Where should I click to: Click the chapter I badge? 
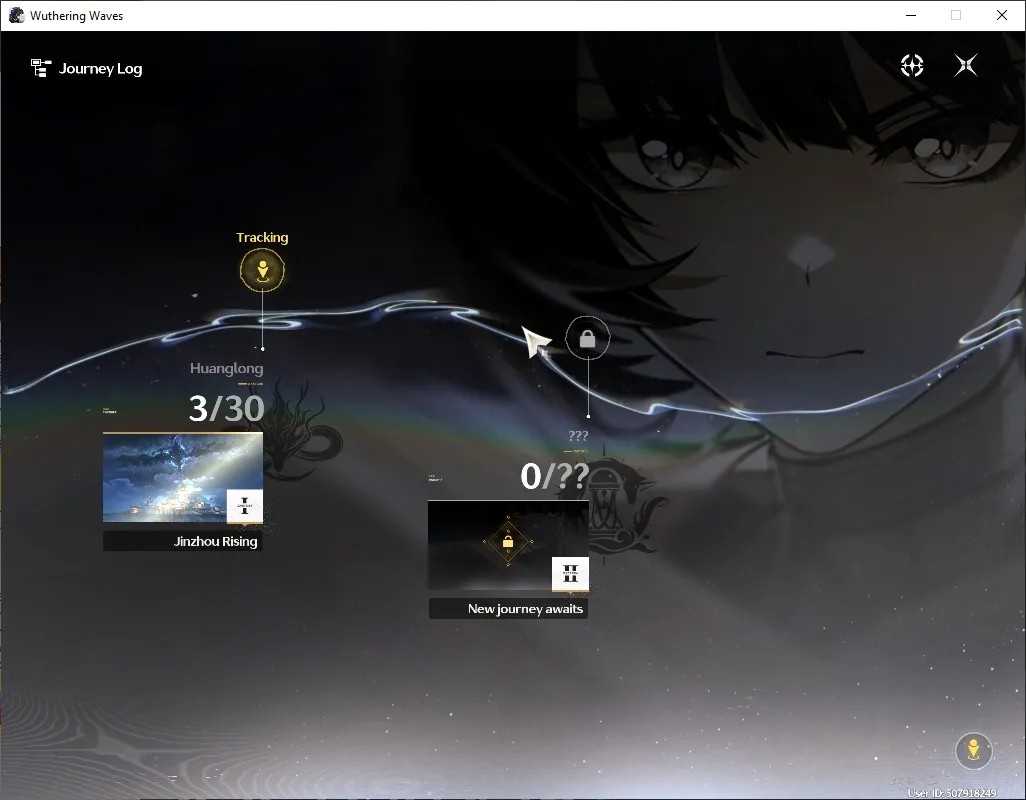[245, 506]
